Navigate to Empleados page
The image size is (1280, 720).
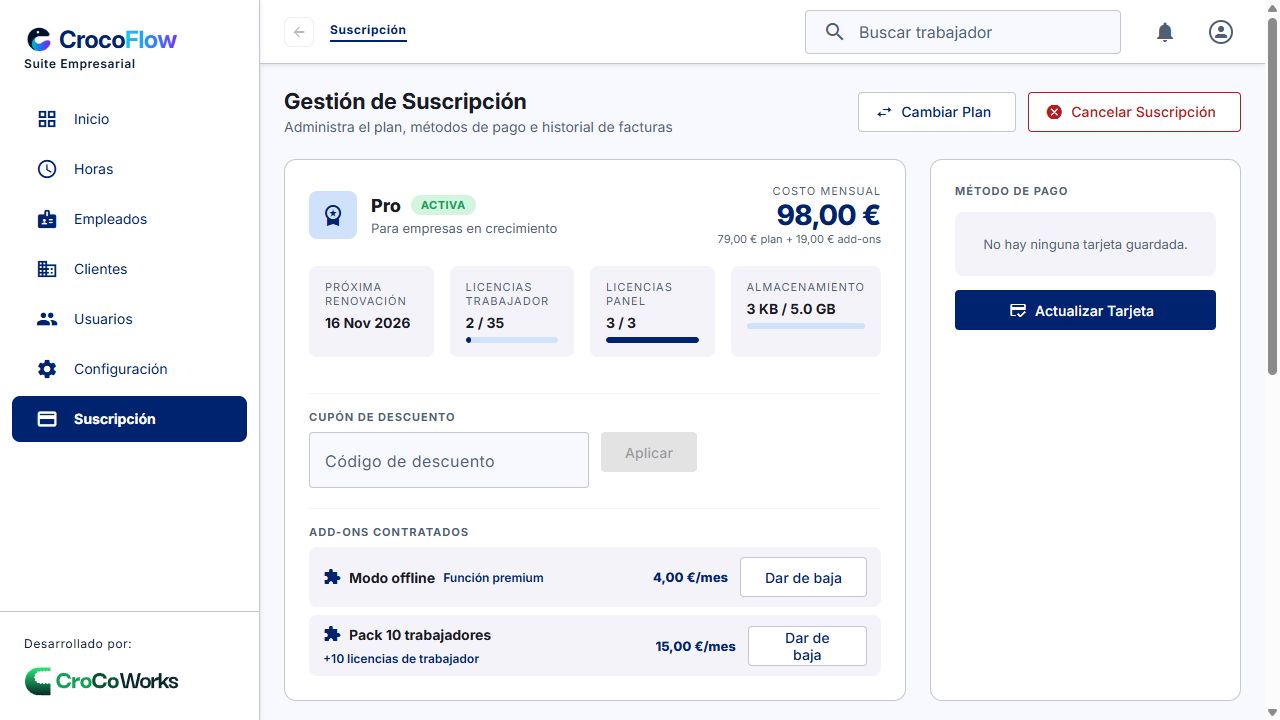(129, 219)
